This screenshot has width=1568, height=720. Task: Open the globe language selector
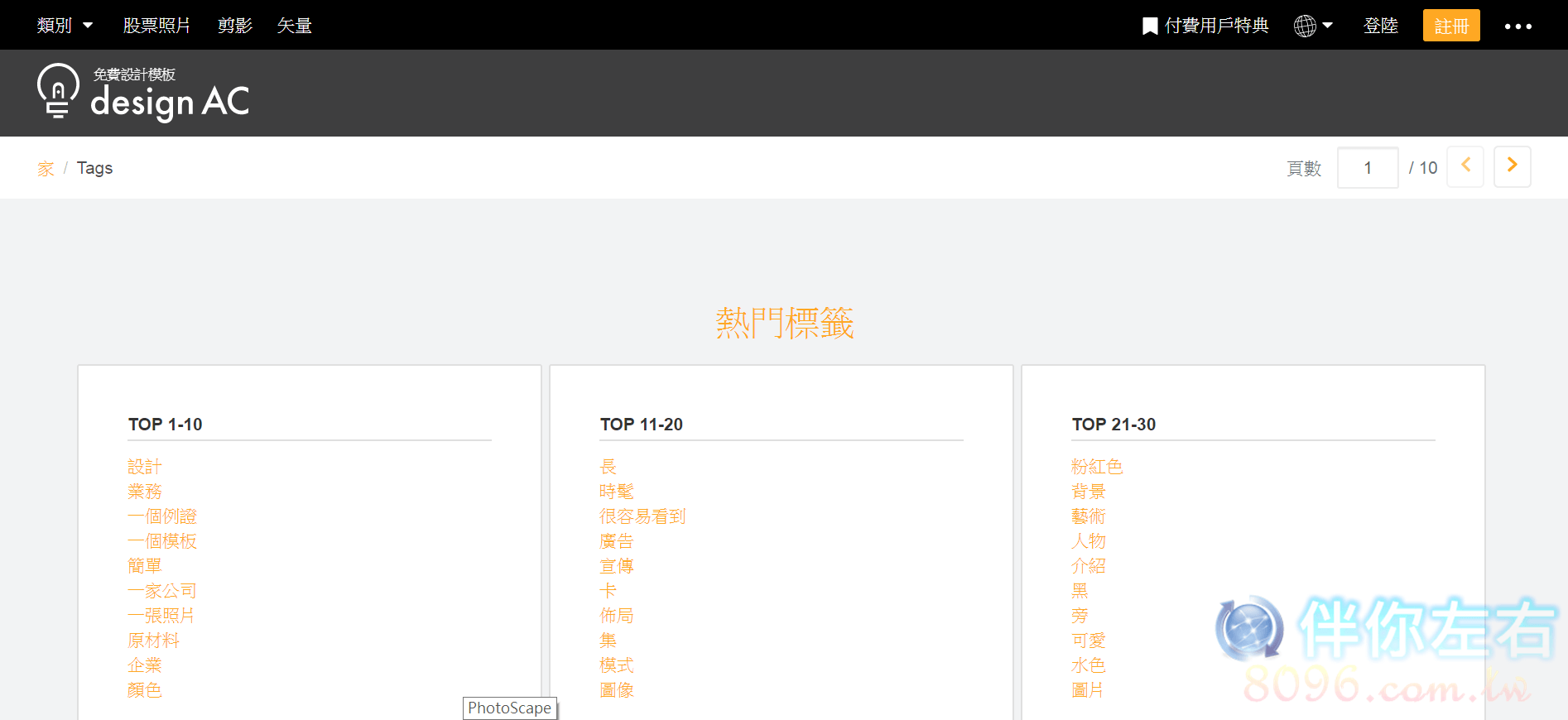1313,26
